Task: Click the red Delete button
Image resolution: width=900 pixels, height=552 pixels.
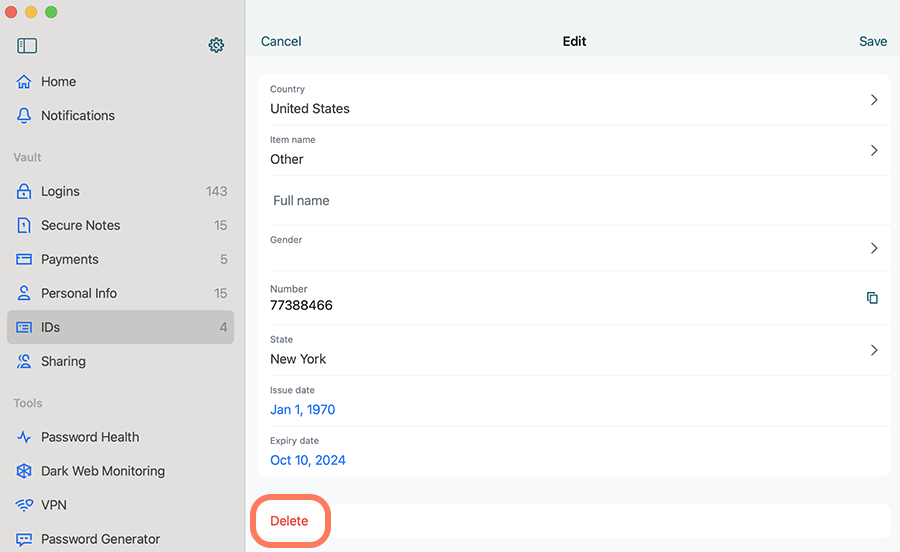Action: pyautogui.click(x=289, y=521)
